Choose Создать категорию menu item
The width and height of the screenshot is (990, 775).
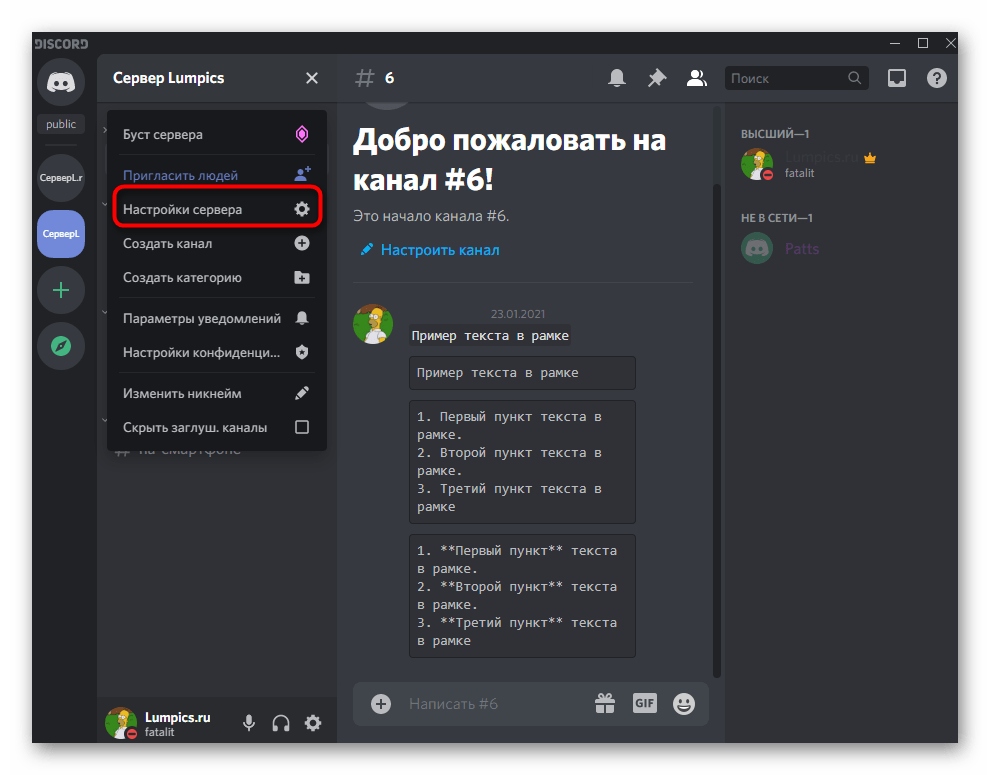[217, 277]
